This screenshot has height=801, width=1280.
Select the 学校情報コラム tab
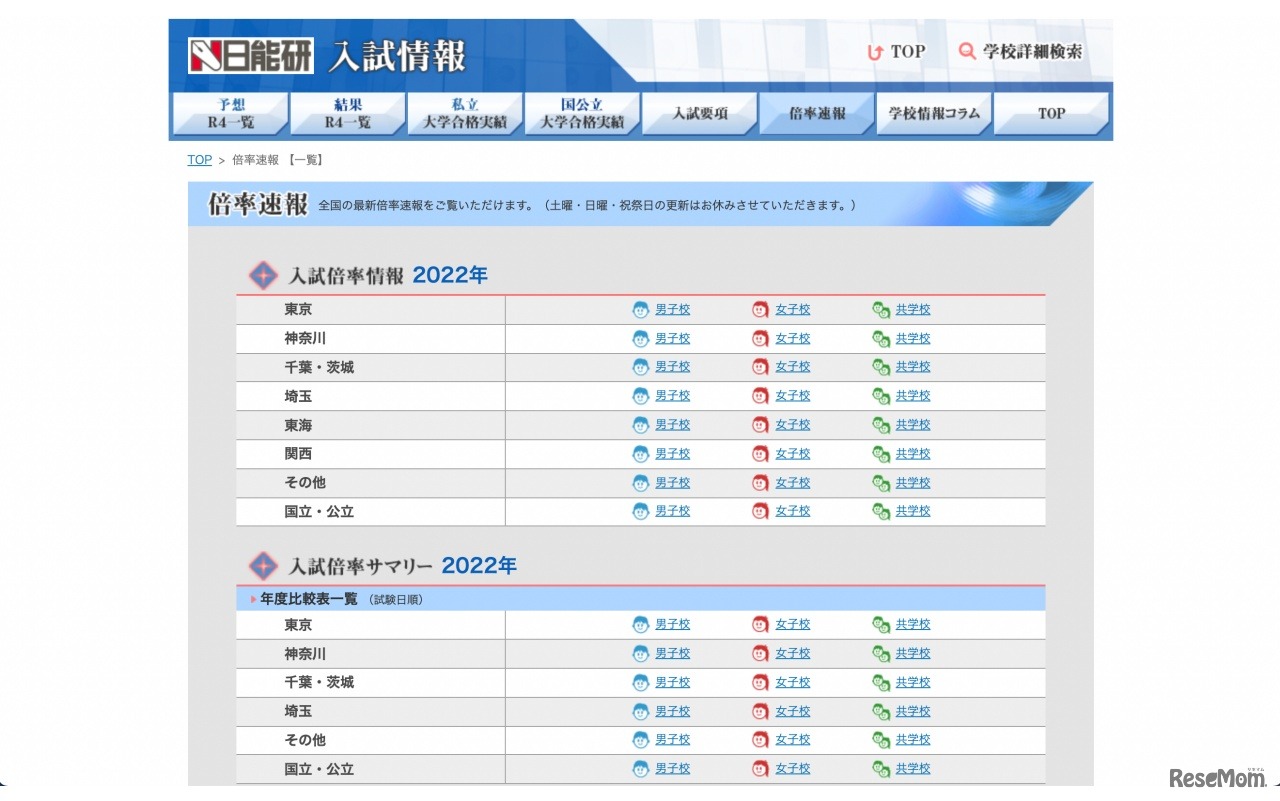click(933, 114)
